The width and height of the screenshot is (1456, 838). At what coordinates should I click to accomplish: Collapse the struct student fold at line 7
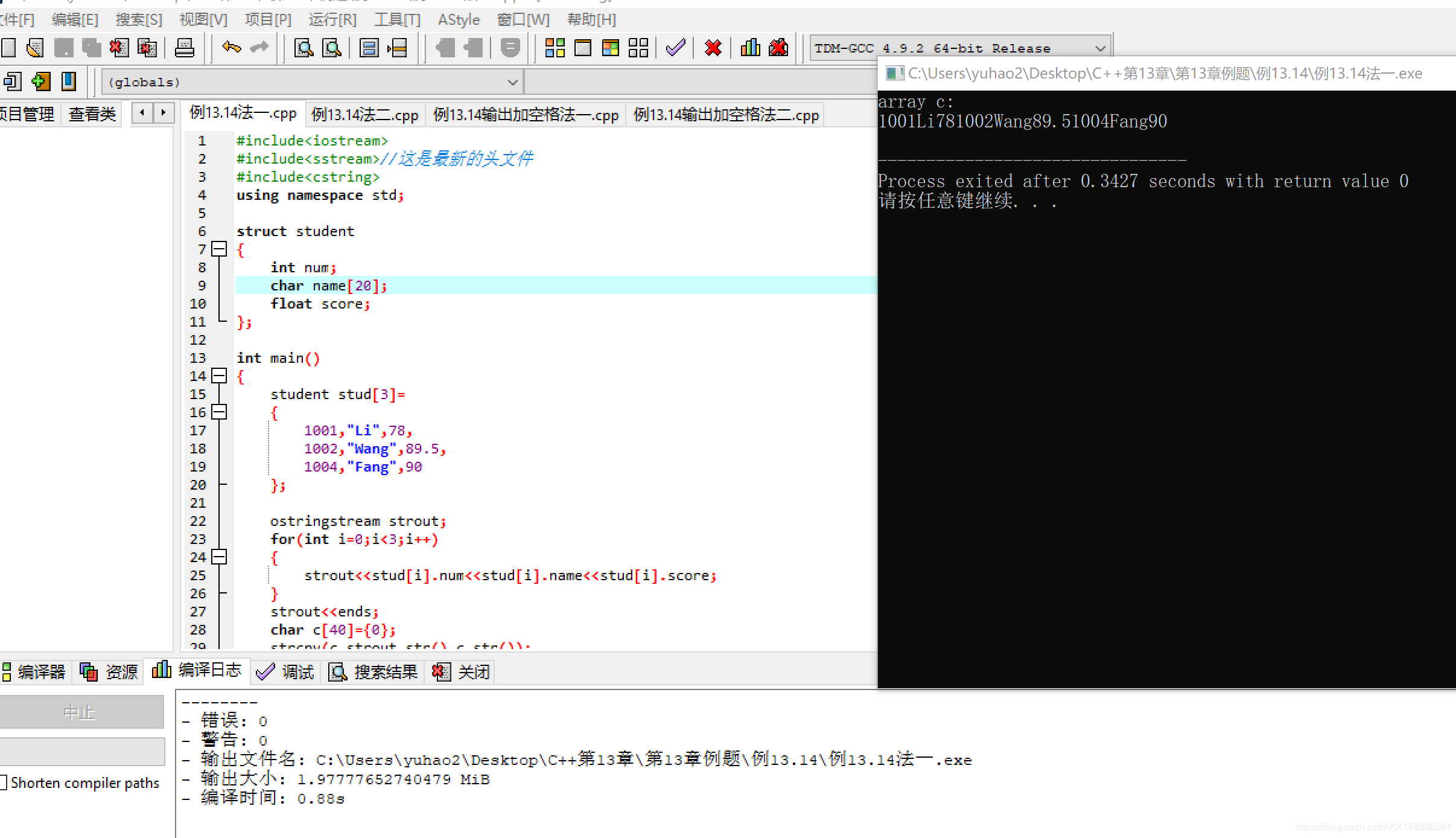[220, 249]
